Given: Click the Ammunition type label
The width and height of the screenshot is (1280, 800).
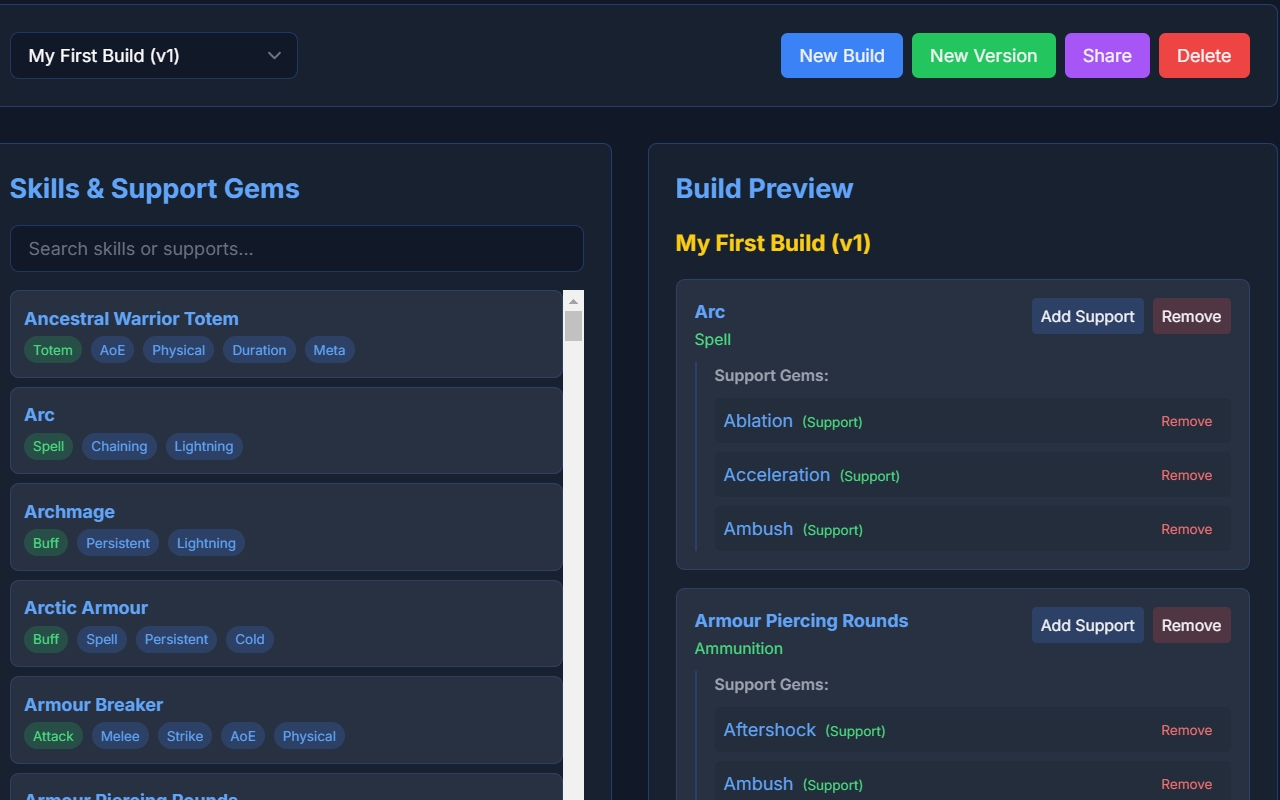Looking at the screenshot, I should tap(739, 648).
